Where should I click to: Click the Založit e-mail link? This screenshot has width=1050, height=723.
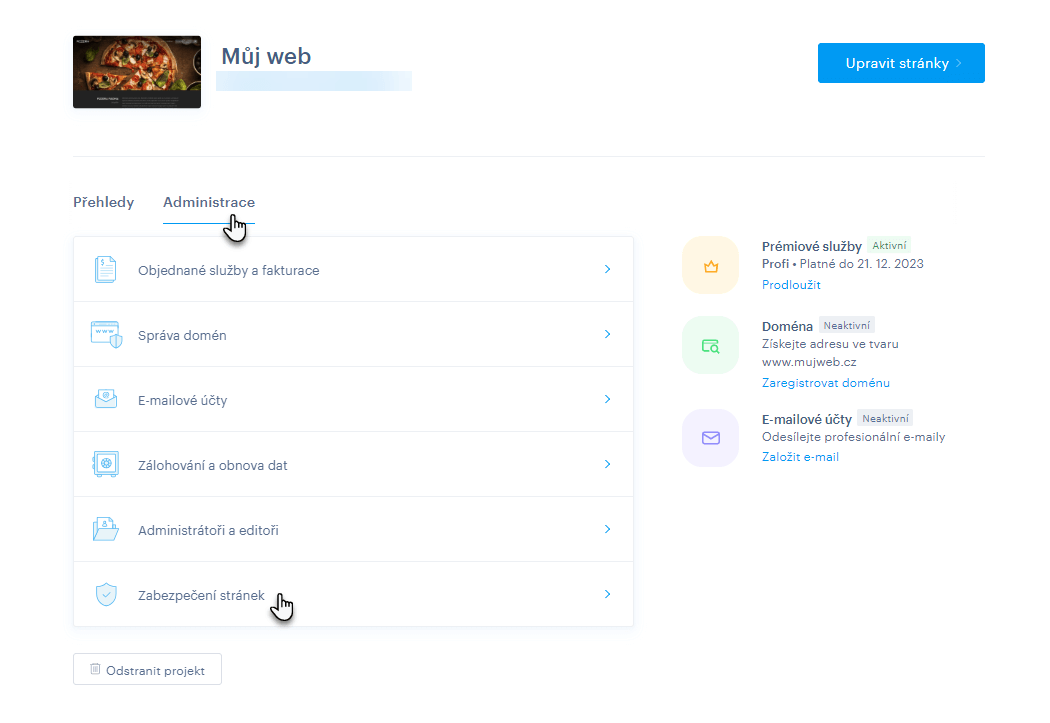(x=800, y=457)
